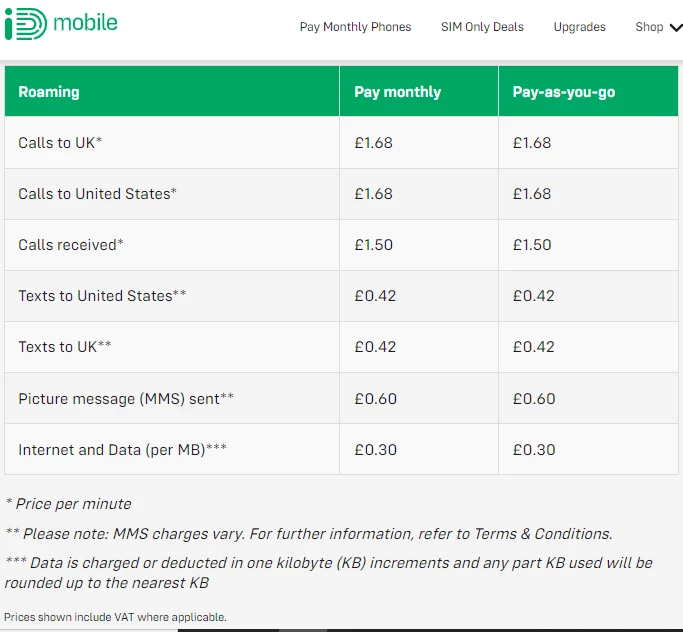Click the Texts to United States label
Image resolution: width=683 pixels, height=632 pixels.
pos(102,296)
